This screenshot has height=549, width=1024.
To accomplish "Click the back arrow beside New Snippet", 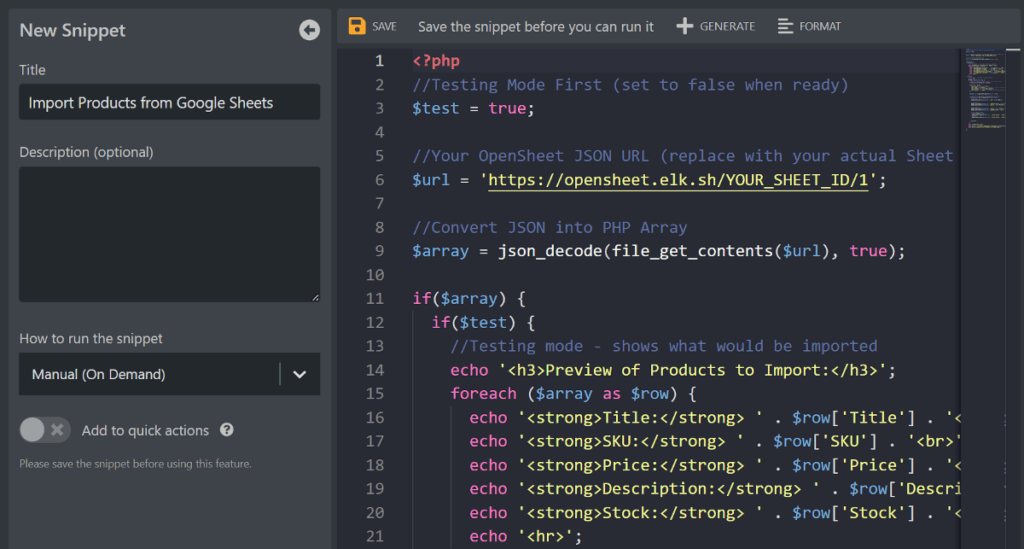I will click(x=309, y=30).
